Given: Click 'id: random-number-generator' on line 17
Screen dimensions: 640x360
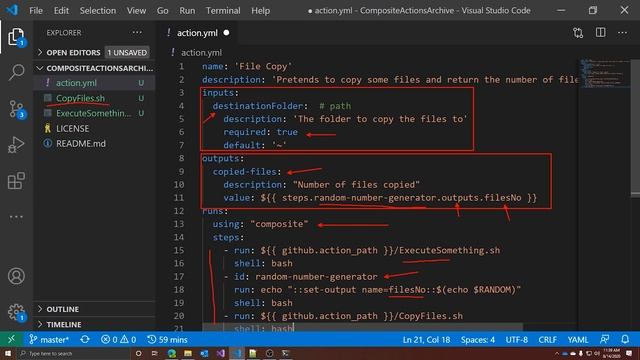Looking at the screenshot, I should pos(306,276).
